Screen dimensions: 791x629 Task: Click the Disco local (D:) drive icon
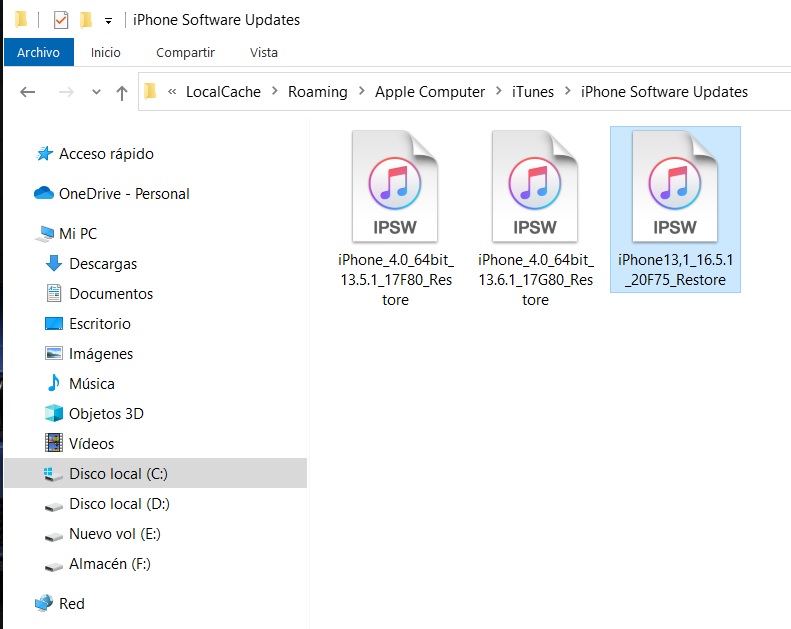53,506
